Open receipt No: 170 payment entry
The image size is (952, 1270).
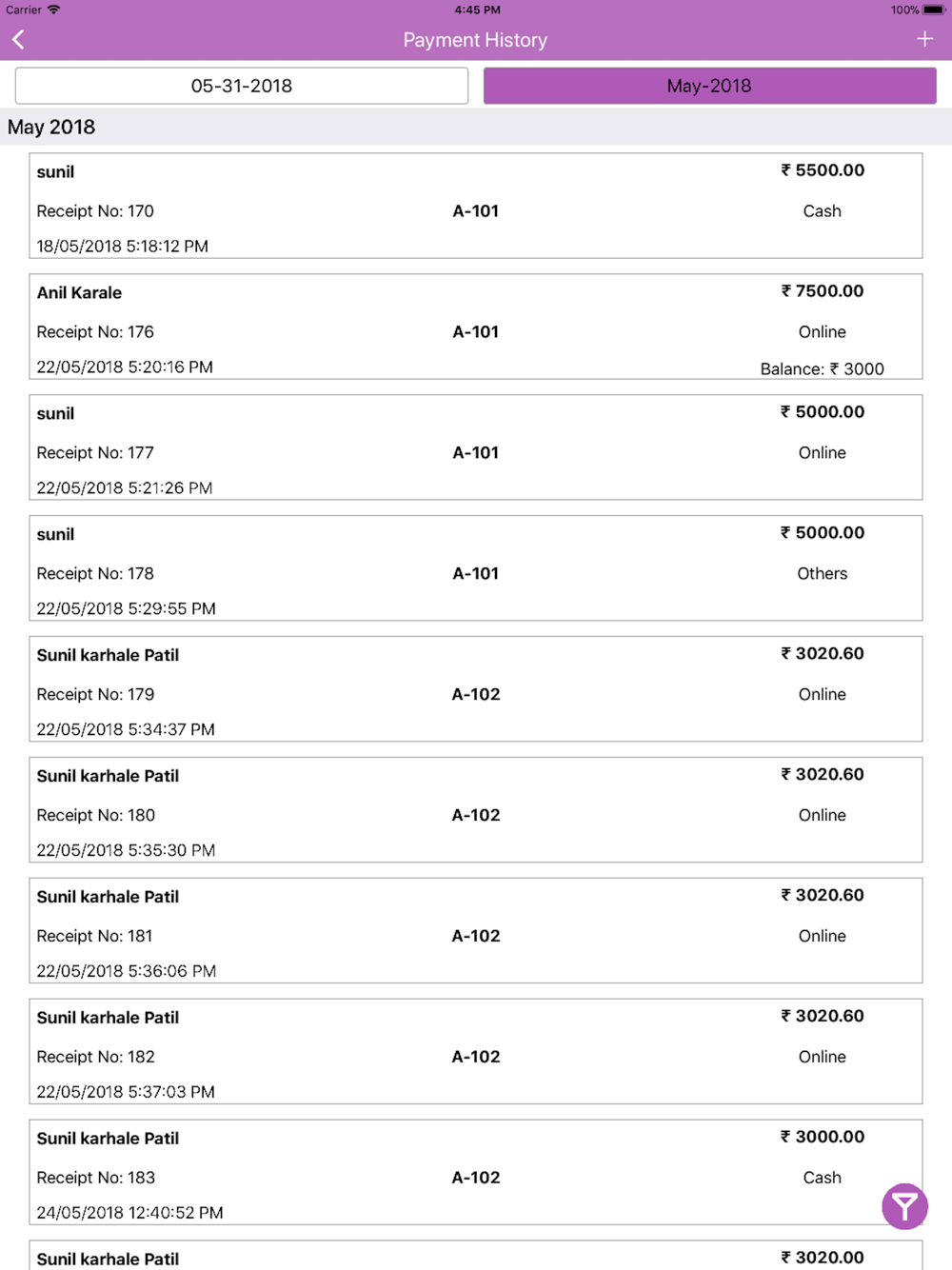(476, 206)
